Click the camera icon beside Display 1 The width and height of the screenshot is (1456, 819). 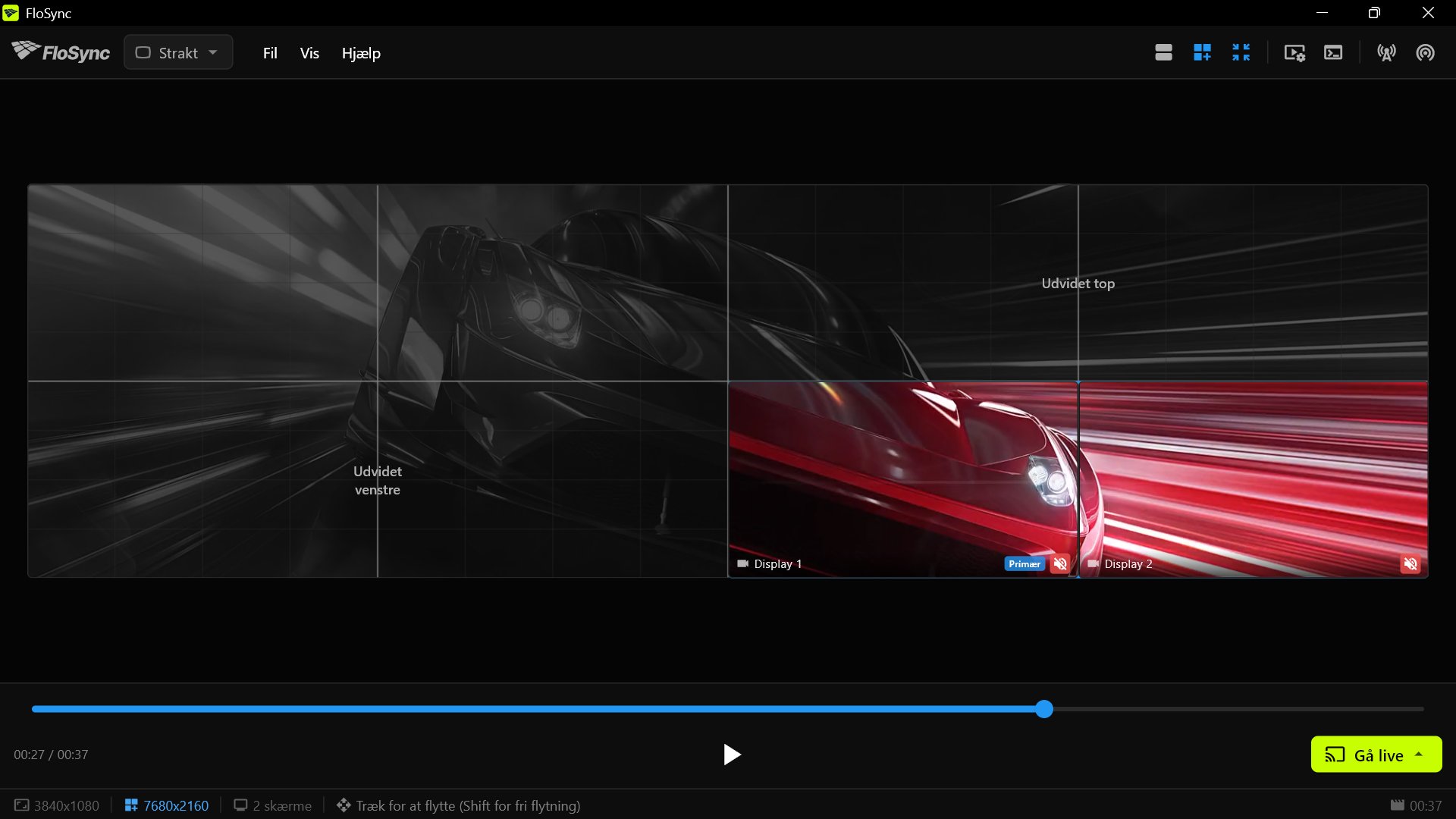[742, 563]
